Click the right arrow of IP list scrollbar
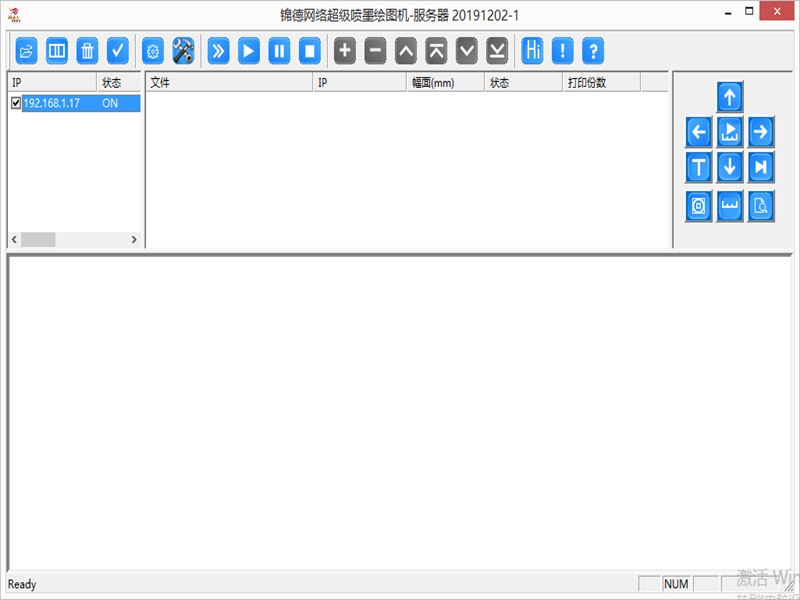Image resolution: width=800 pixels, height=600 pixels. point(134,240)
